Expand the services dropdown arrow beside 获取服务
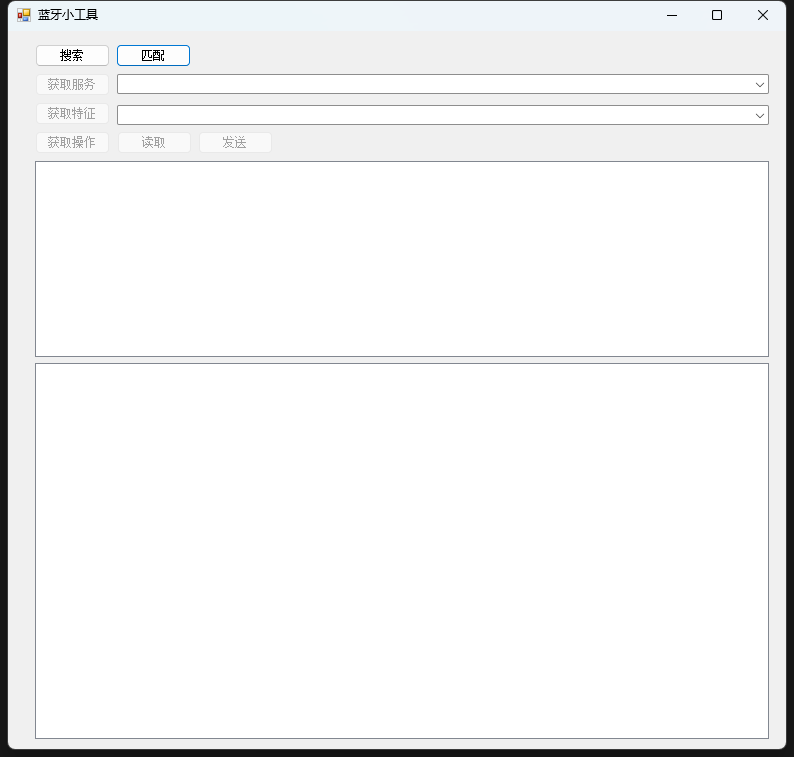The image size is (794, 757). [760, 85]
